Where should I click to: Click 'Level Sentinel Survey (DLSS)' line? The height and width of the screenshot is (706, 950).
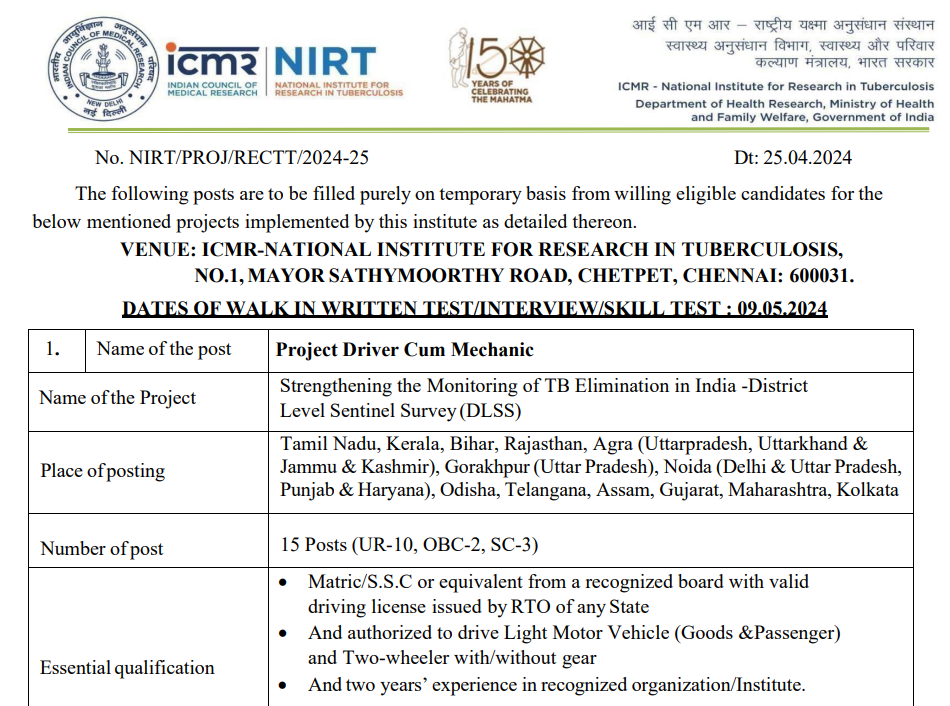click(x=400, y=411)
